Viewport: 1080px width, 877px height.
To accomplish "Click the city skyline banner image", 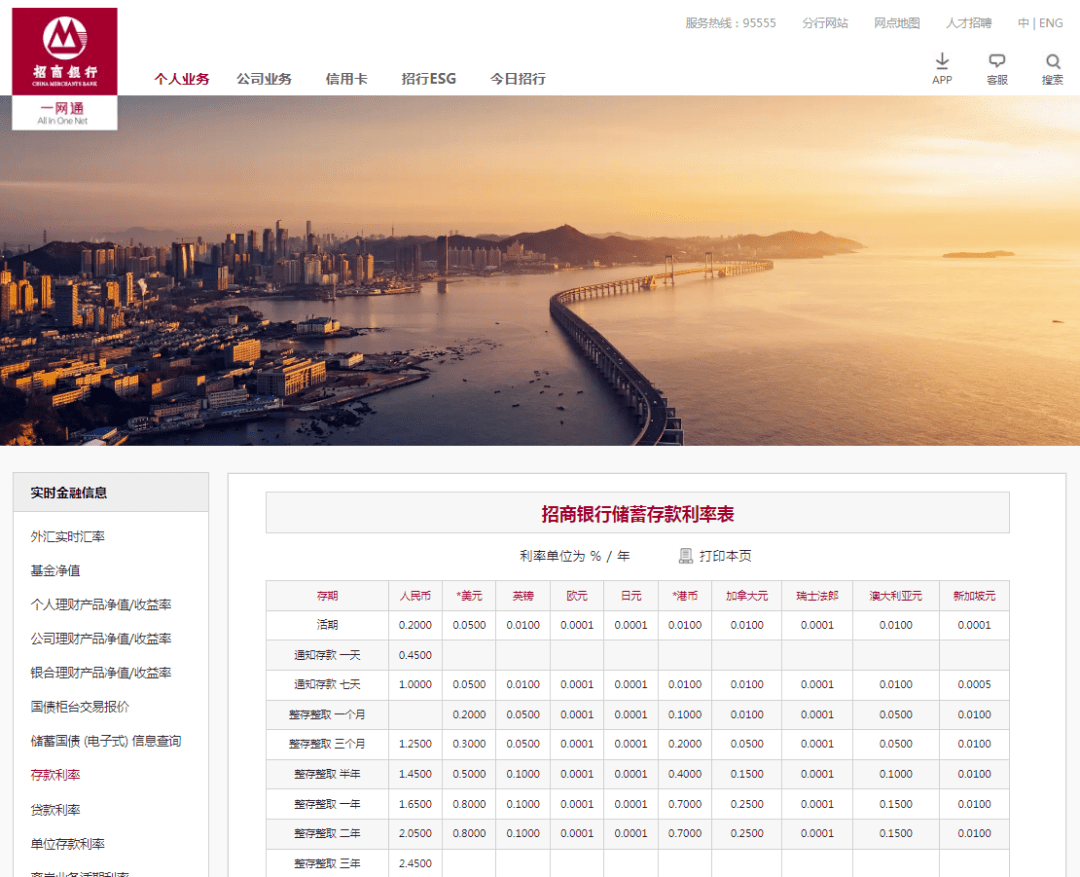I will click(540, 271).
